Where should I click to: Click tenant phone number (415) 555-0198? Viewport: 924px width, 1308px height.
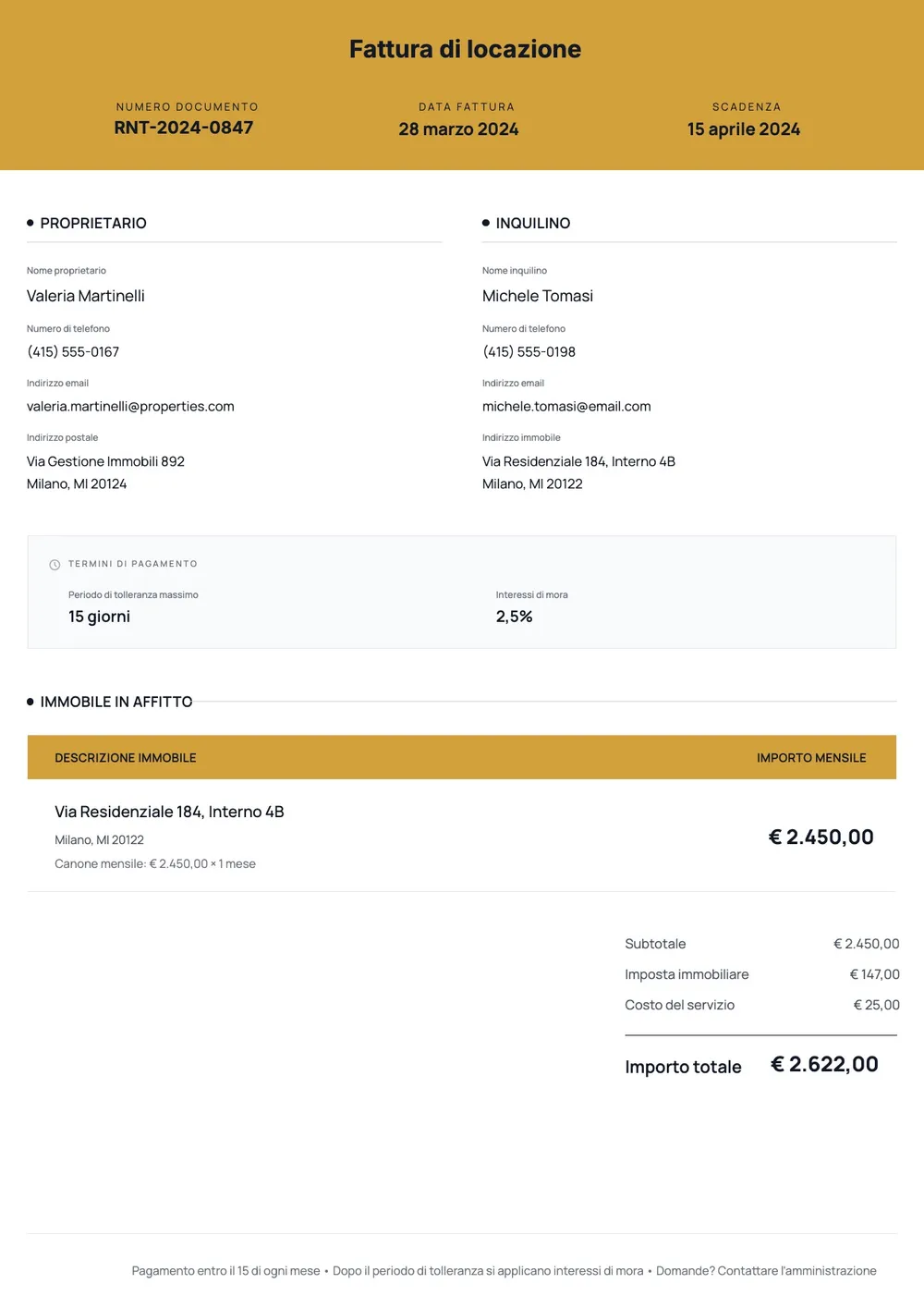(529, 352)
